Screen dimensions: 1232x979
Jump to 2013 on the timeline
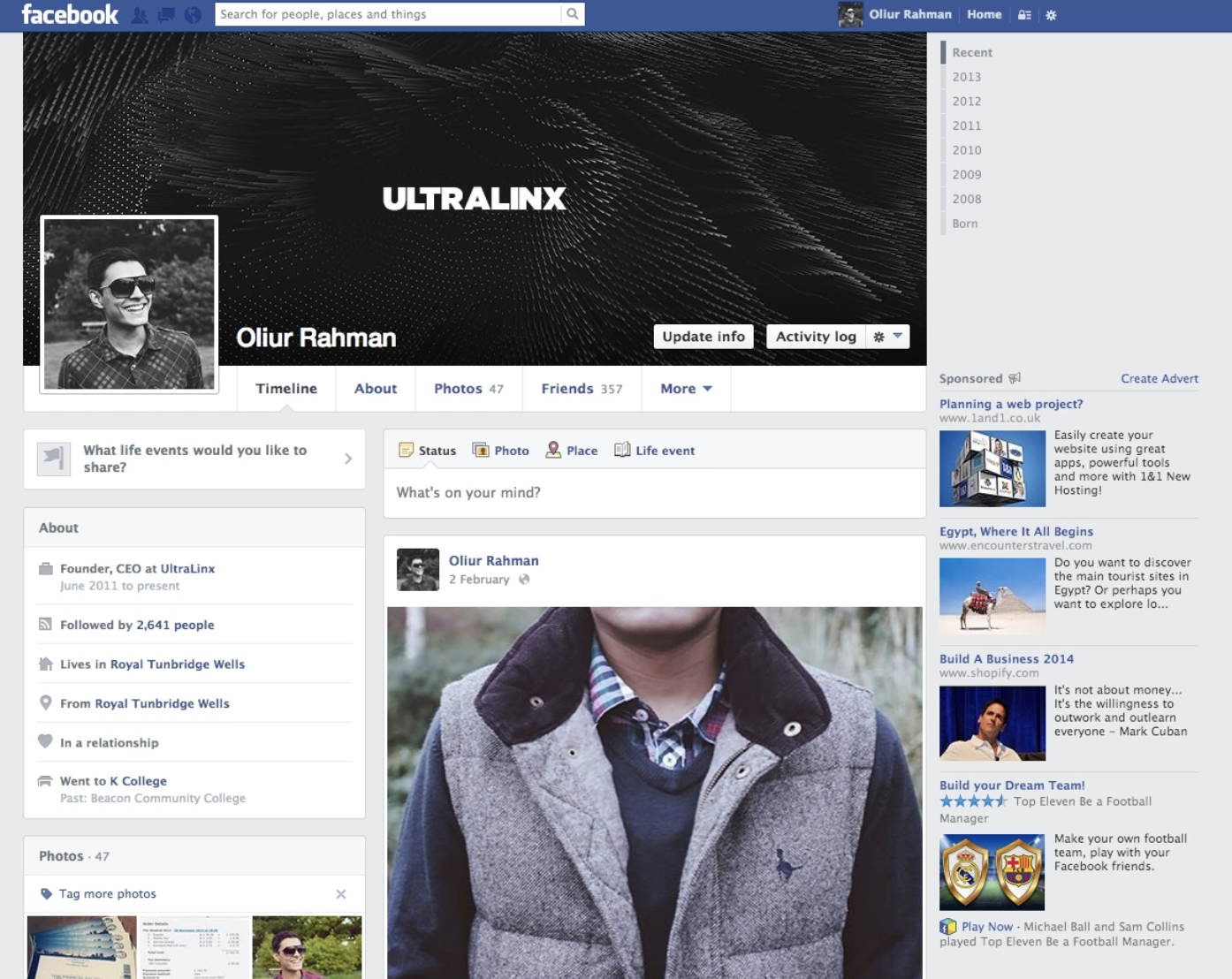pos(966,77)
